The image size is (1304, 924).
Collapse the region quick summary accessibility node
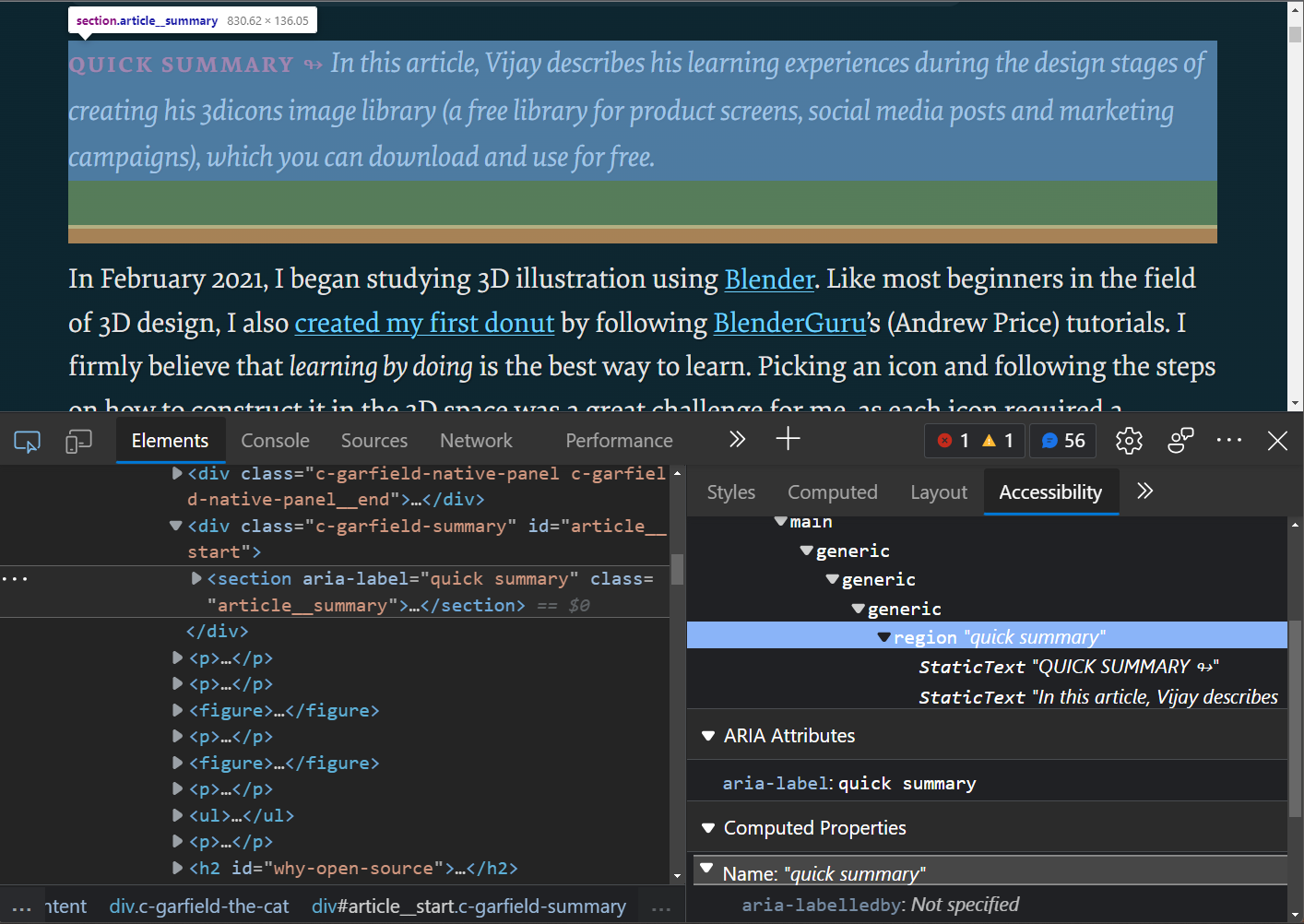(x=883, y=636)
